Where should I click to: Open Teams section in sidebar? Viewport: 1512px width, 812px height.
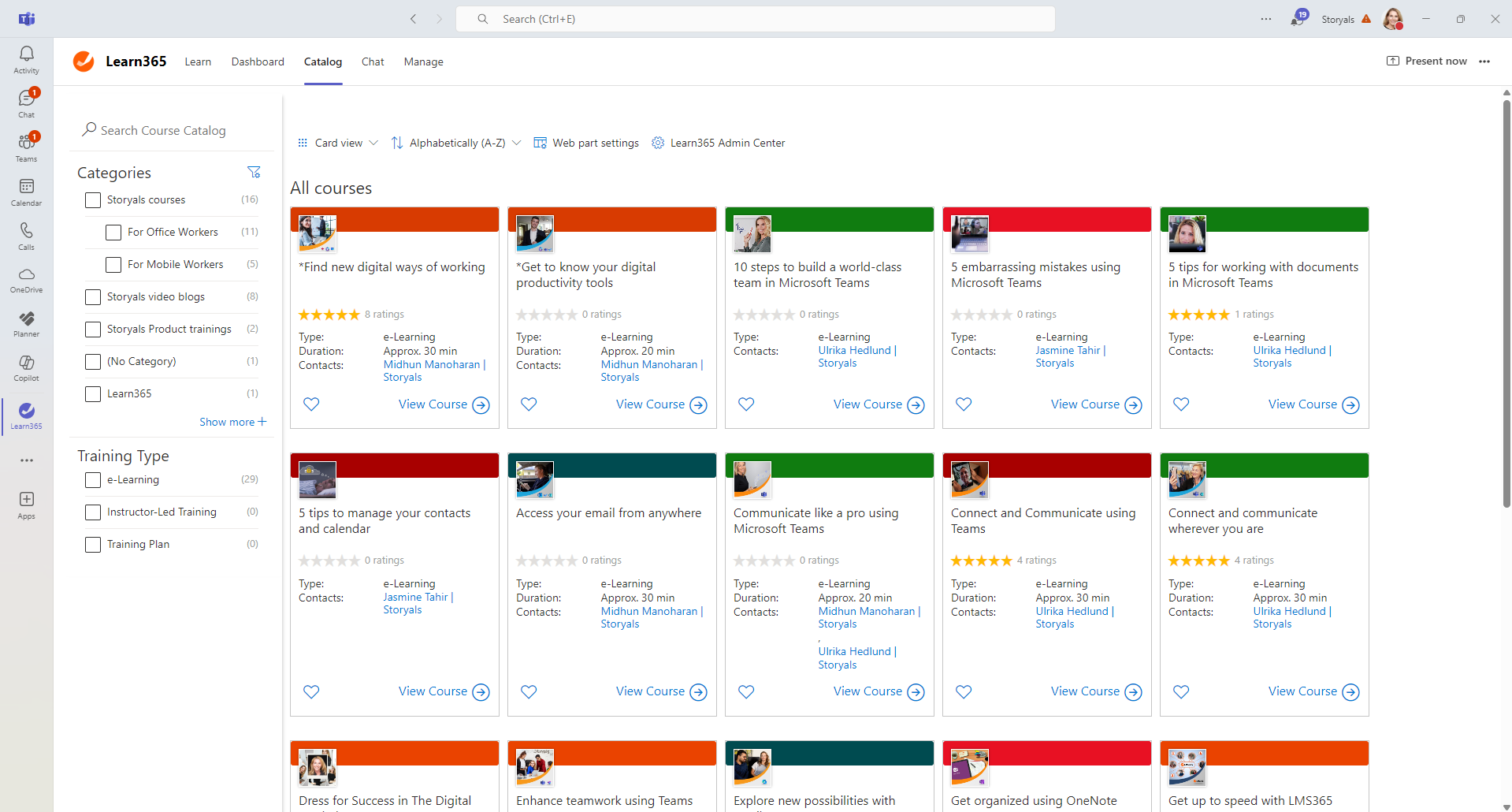(x=26, y=147)
